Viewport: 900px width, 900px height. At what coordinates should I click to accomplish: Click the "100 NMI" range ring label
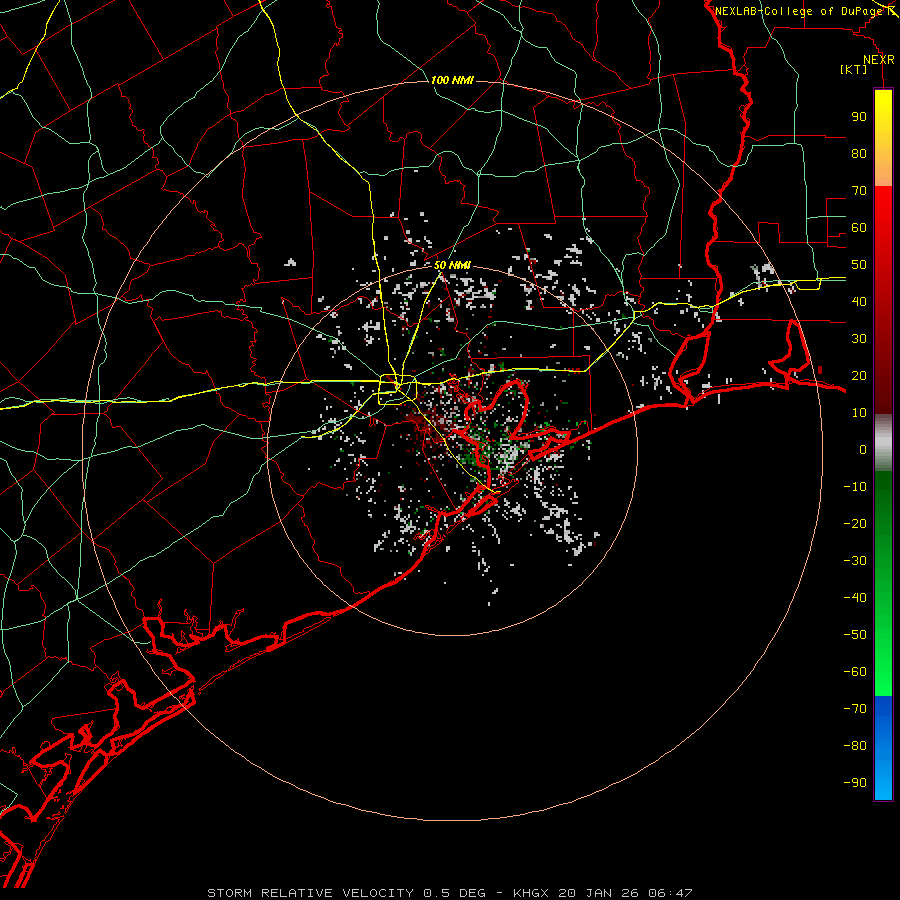point(452,80)
